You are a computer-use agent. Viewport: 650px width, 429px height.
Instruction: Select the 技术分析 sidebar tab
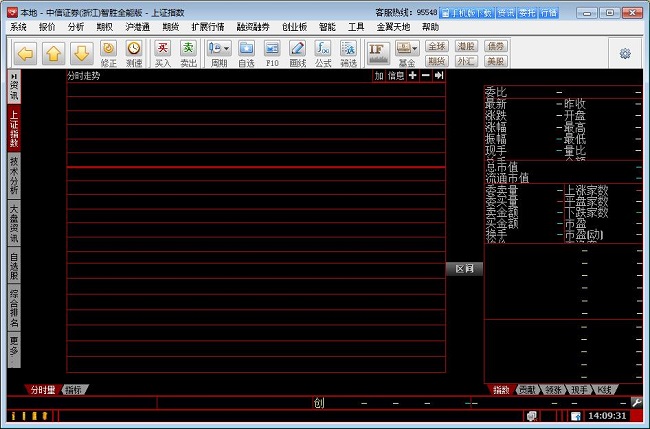(14, 176)
